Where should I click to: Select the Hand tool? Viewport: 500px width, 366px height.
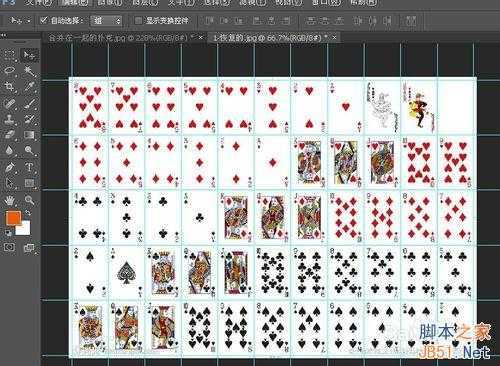(x=10, y=200)
